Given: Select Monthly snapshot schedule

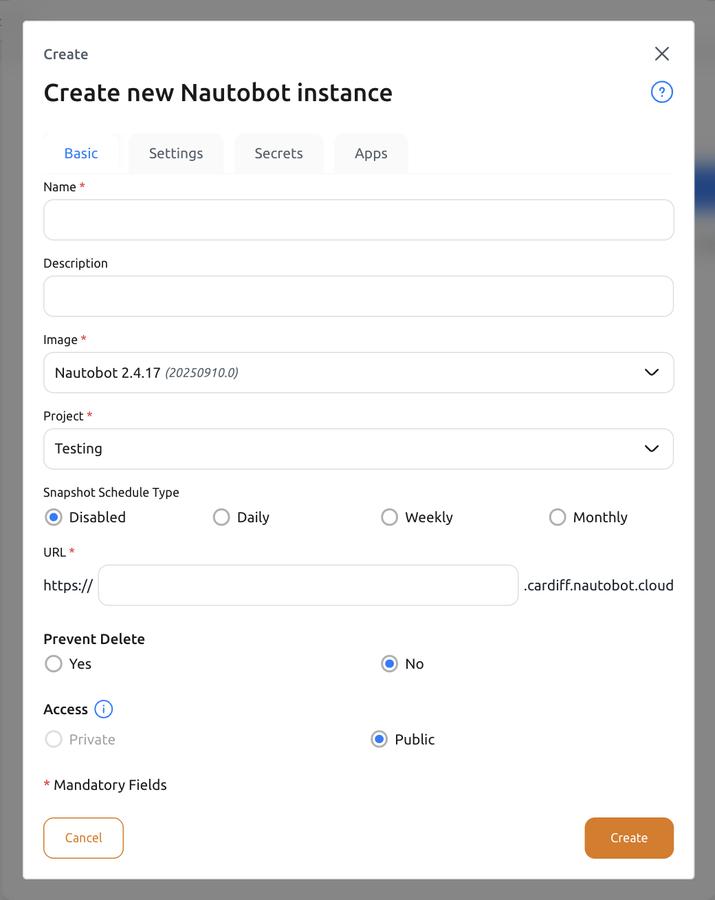Looking at the screenshot, I should (x=557, y=517).
